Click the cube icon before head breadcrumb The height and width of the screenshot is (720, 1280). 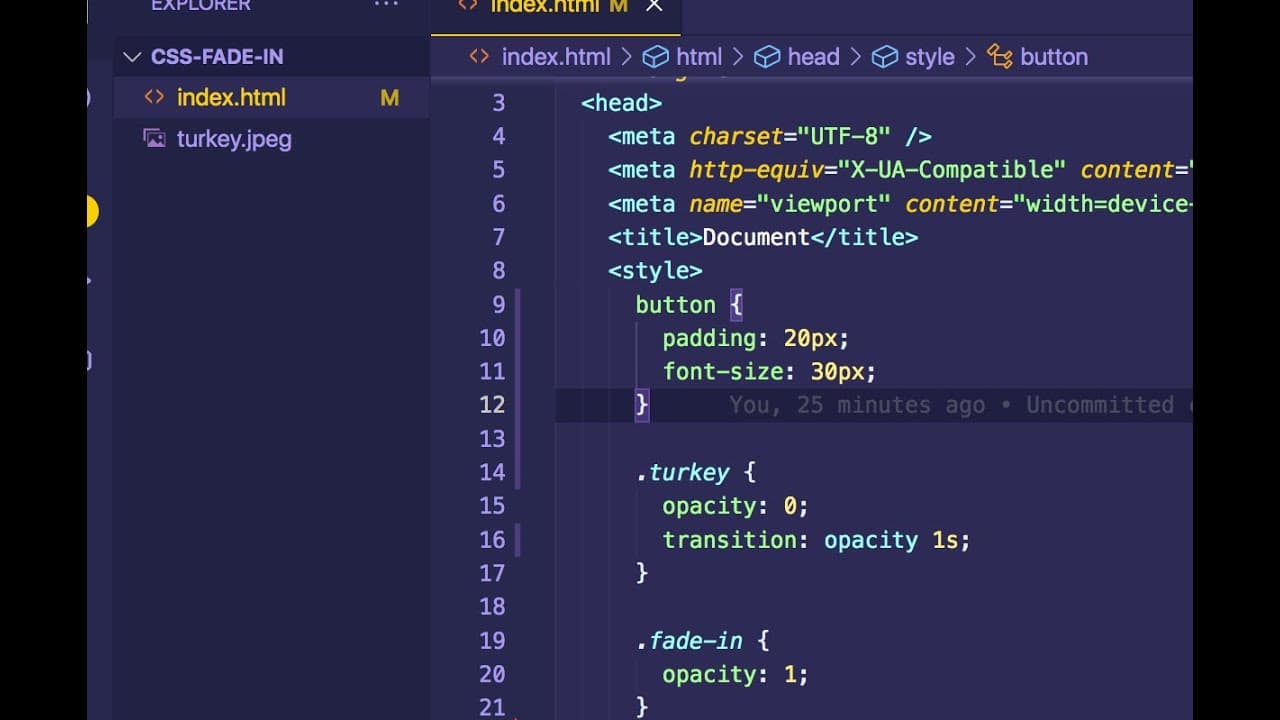(767, 57)
